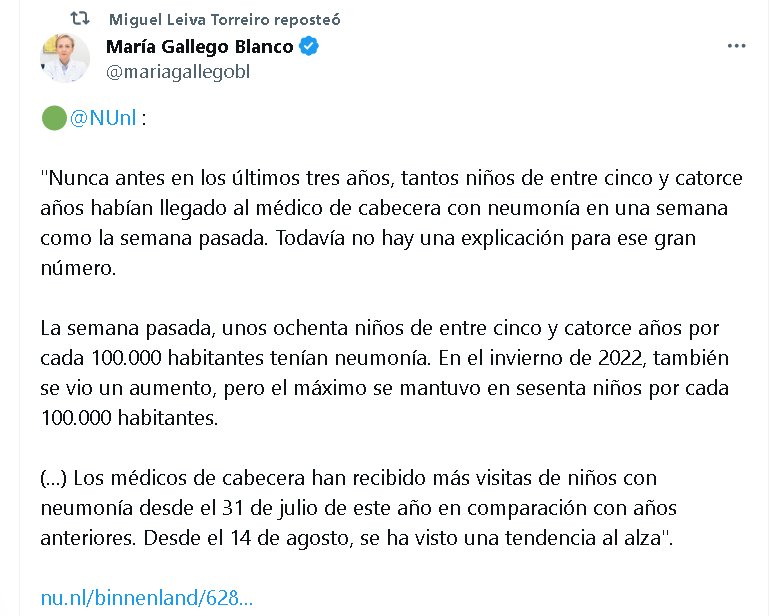Click the line "se vio un aumento"
Screen dimensions: 770x616
(380, 388)
